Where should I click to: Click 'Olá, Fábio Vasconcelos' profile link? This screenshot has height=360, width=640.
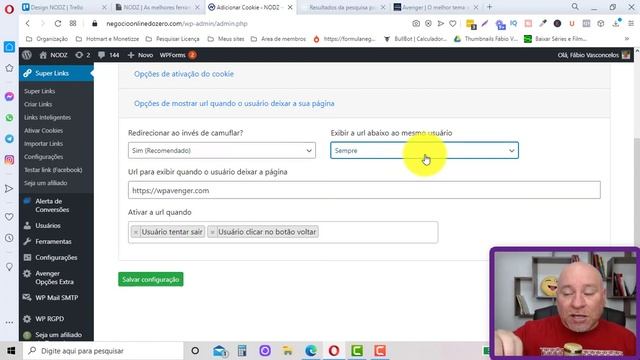pyautogui.click(x=593, y=55)
